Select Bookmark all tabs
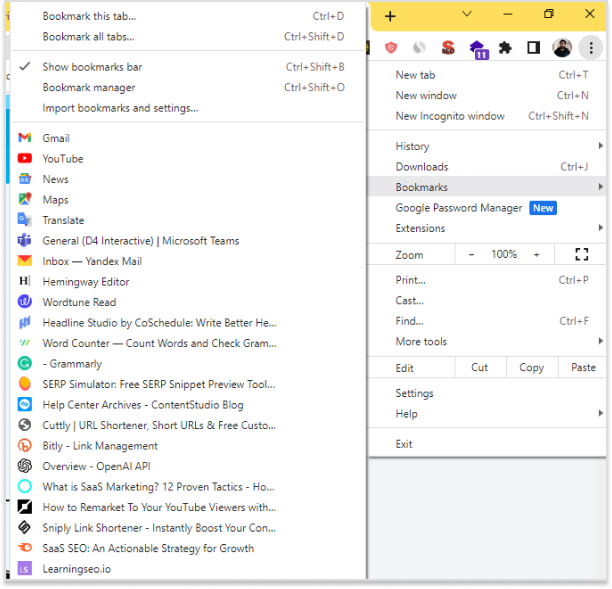This screenshot has height=589, width=612. coord(187,37)
